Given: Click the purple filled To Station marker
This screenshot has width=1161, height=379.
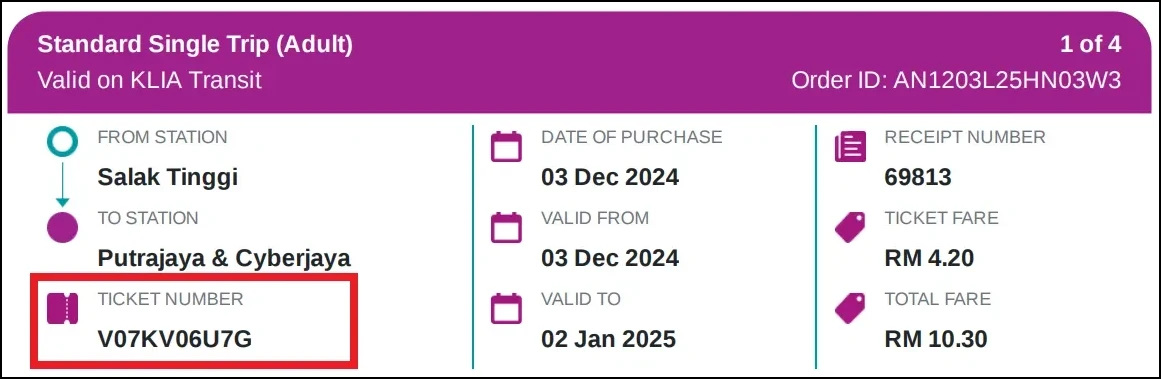Looking at the screenshot, I should (x=62, y=227).
